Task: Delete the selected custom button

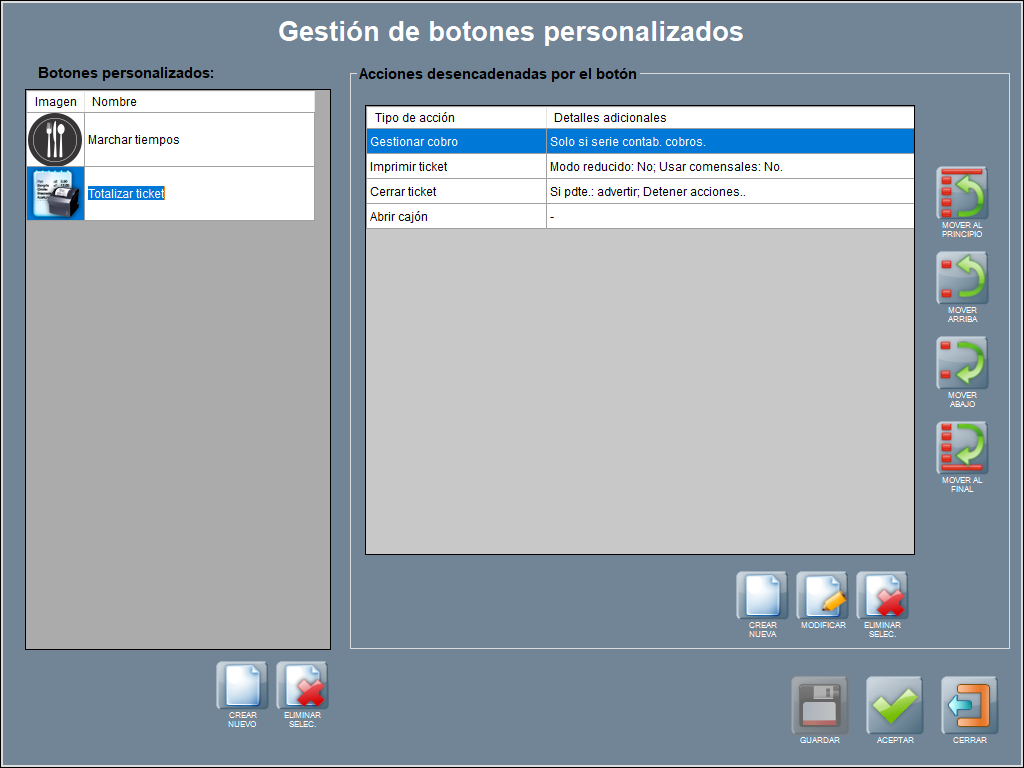Action: pos(302,686)
